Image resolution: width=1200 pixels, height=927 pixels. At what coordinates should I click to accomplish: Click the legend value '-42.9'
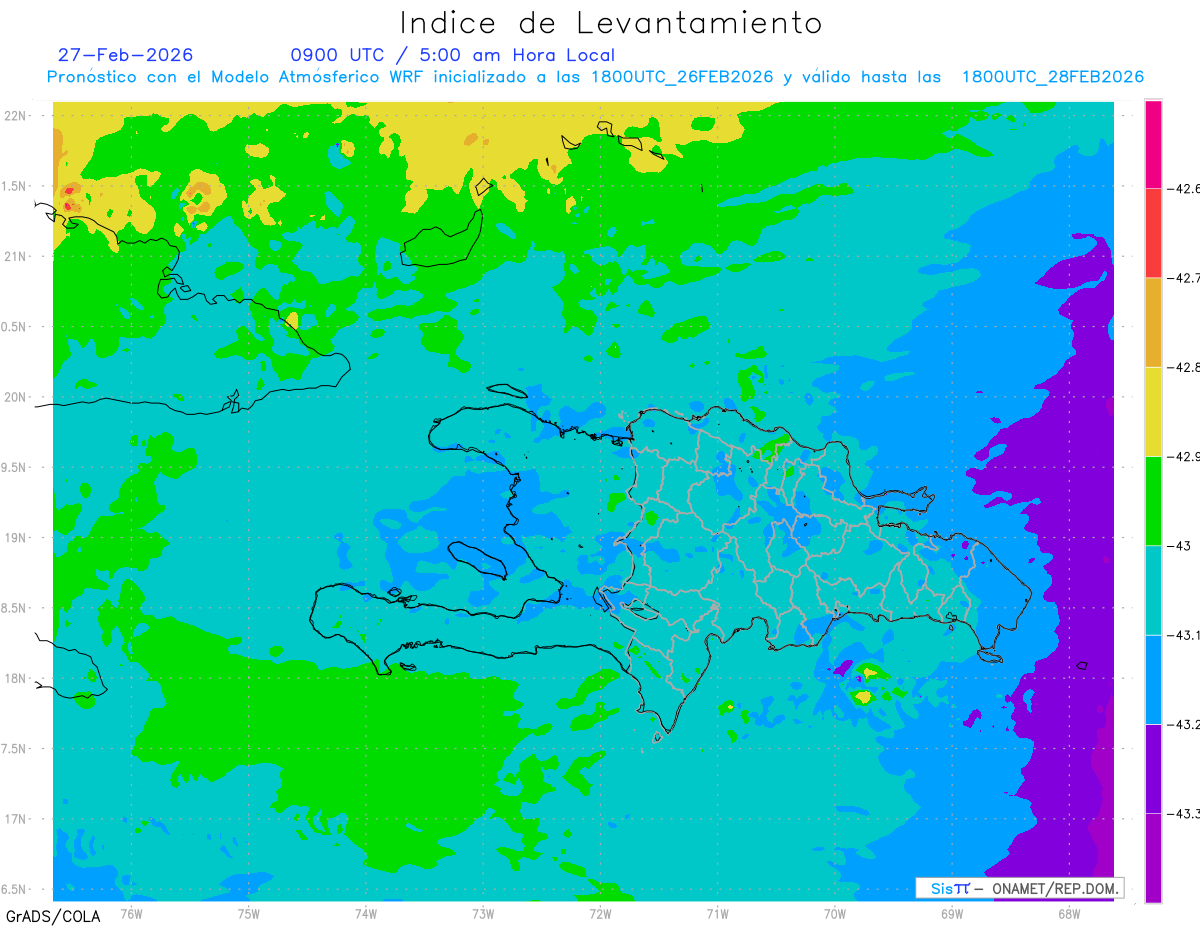[1184, 456]
